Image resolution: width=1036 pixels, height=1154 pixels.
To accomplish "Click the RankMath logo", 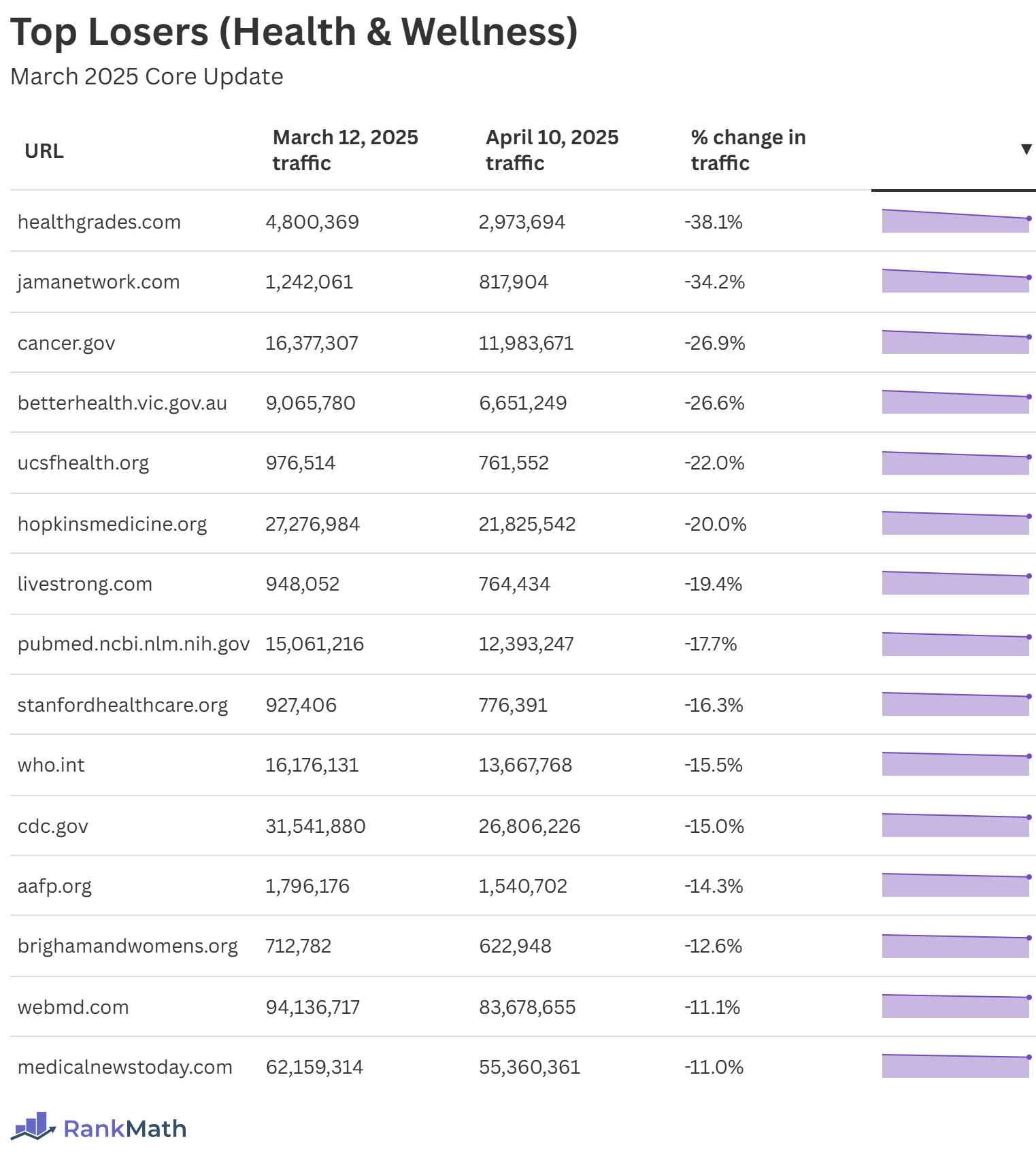I will coord(99,1127).
